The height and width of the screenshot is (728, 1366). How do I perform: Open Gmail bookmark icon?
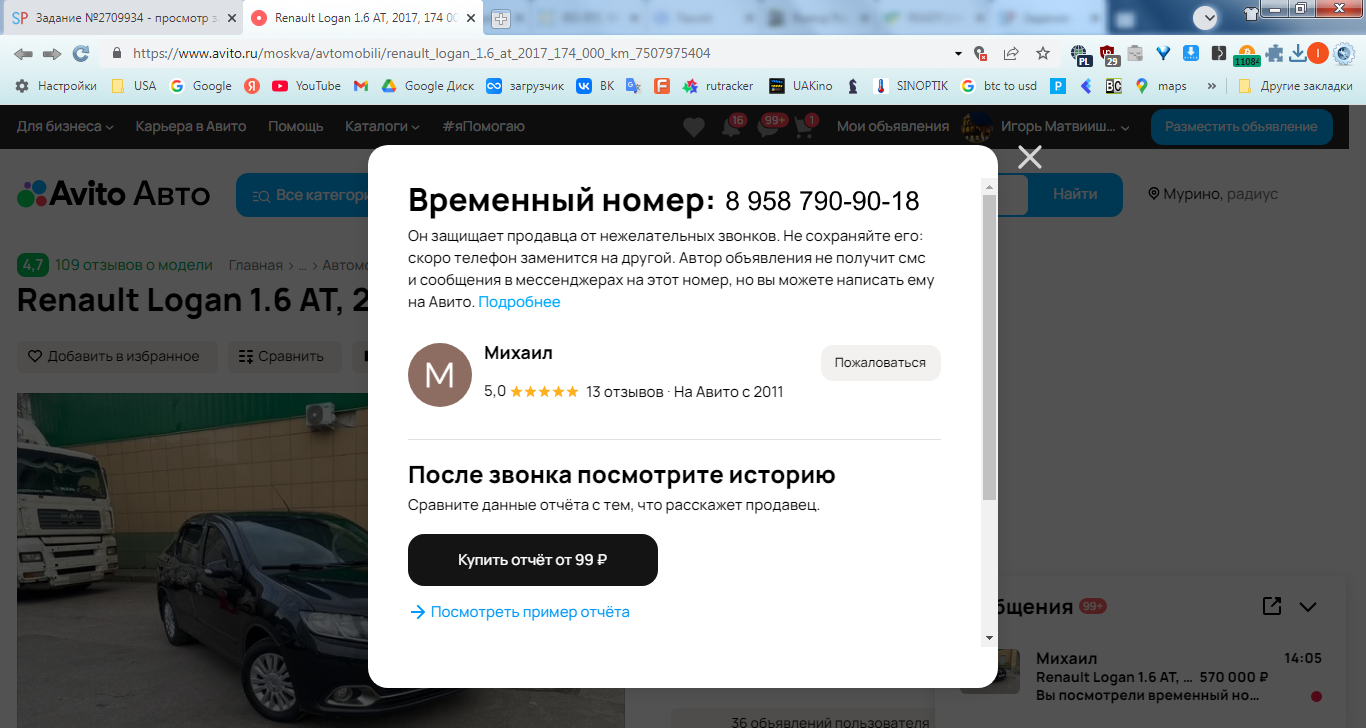point(361,86)
